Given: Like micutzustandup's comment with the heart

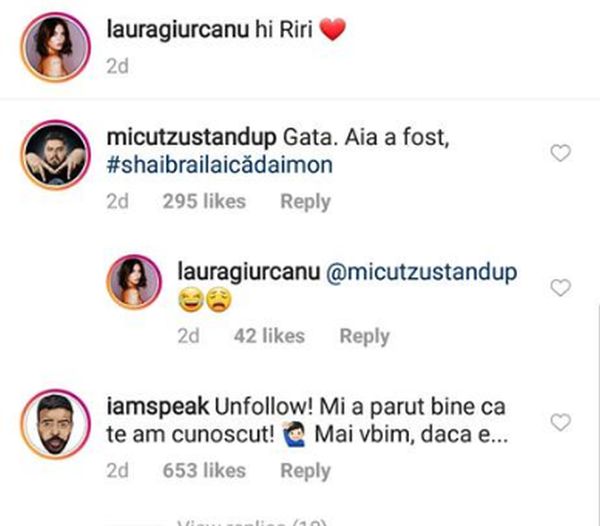Looking at the screenshot, I should [x=561, y=153].
